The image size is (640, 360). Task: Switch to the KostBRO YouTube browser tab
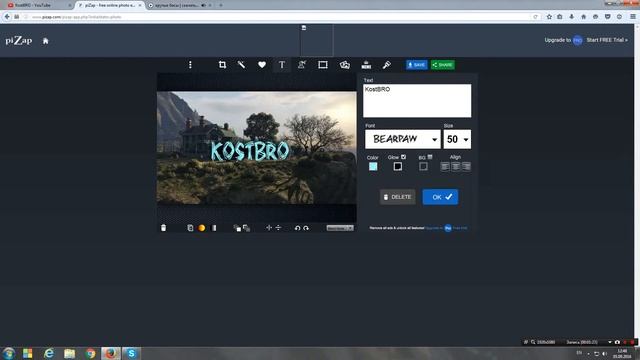(38, 5)
